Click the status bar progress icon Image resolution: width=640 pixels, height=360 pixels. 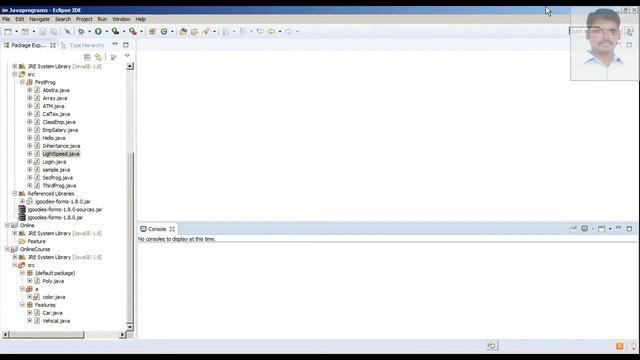click(x=491, y=346)
